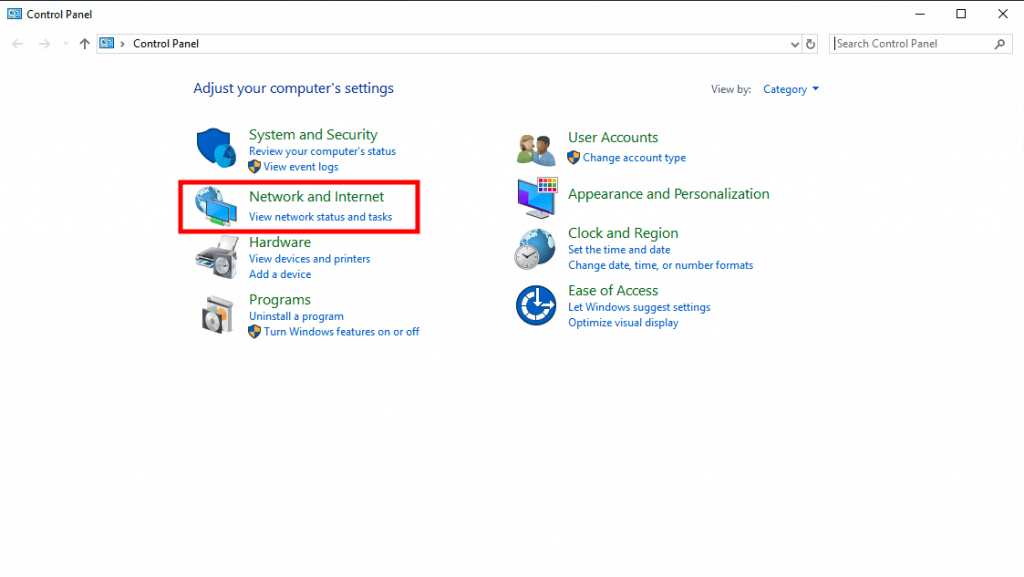Expand the address bar history dropdown

[x=794, y=44]
